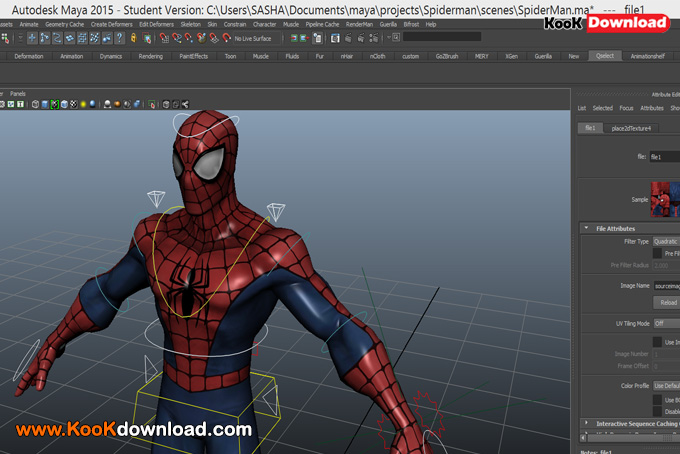Toggle use all lights yellow bulb icon
The width and height of the screenshot is (680, 454).
(x=83, y=104)
